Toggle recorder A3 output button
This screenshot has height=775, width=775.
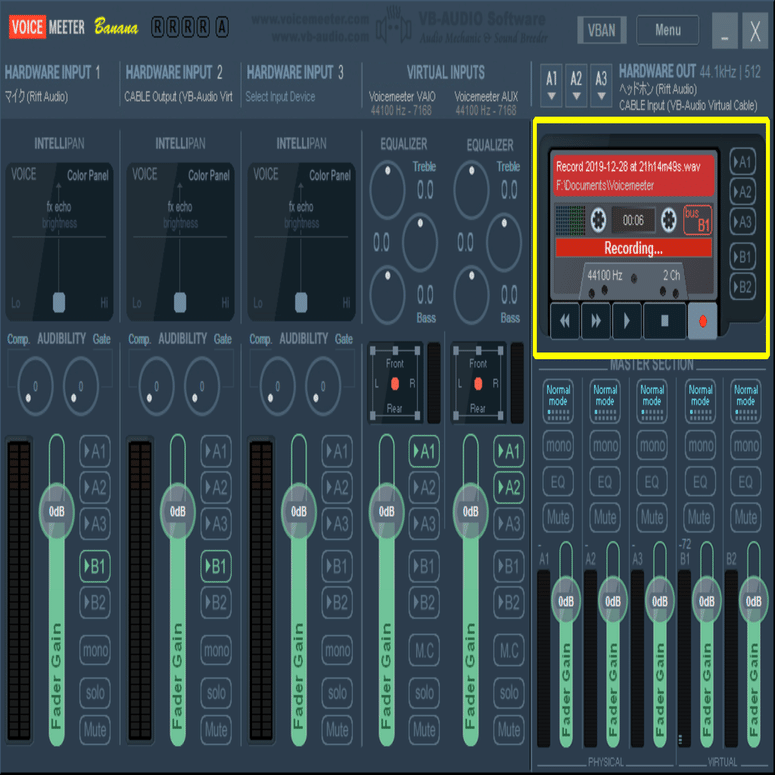(x=742, y=221)
